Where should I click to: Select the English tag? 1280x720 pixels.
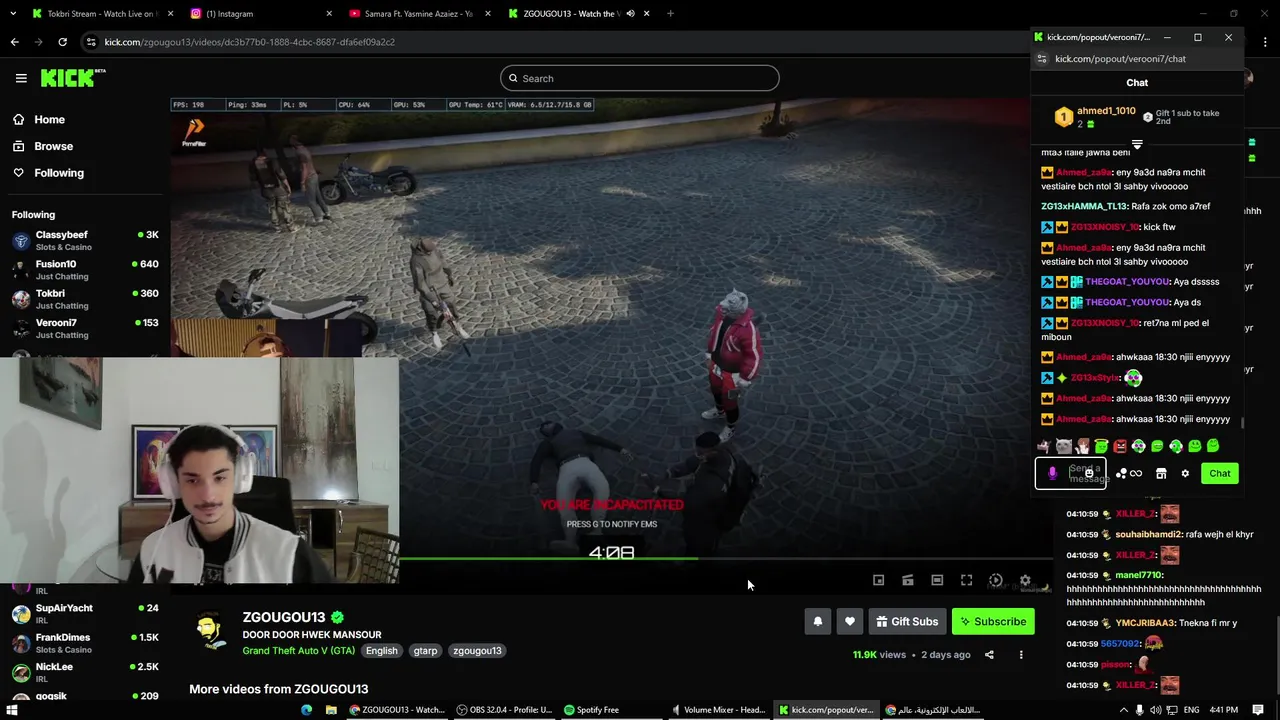(381, 650)
